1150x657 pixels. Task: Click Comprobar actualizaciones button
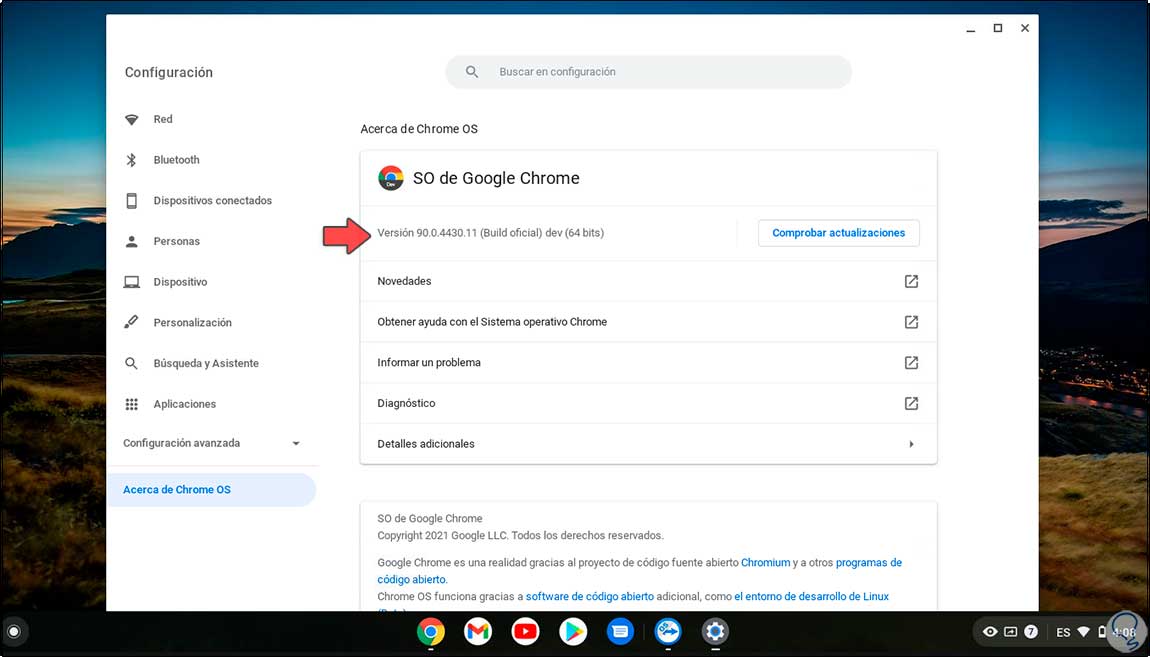click(x=838, y=233)
